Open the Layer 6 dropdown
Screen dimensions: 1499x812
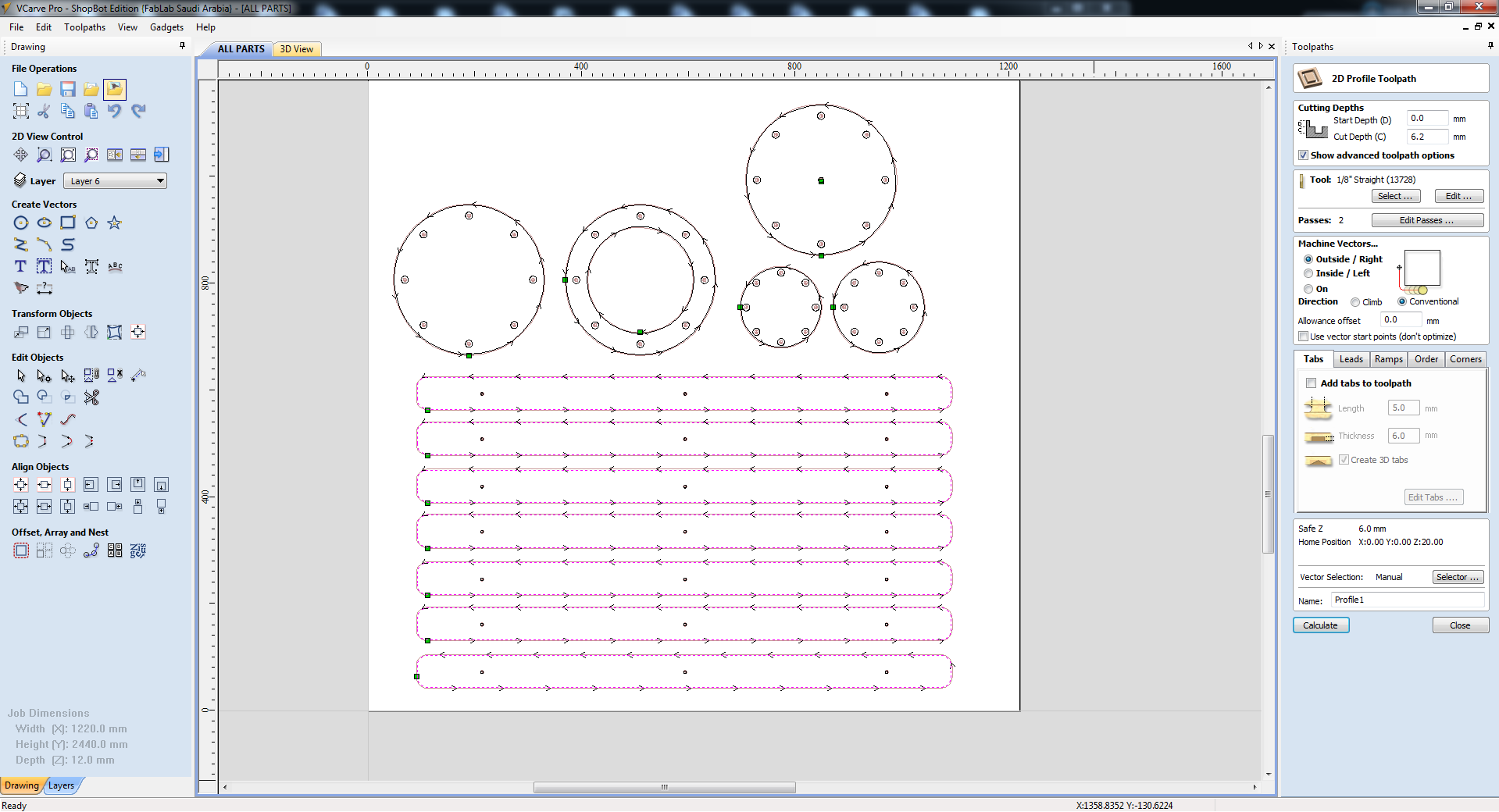pyautogui.click(x=115, y=181)
